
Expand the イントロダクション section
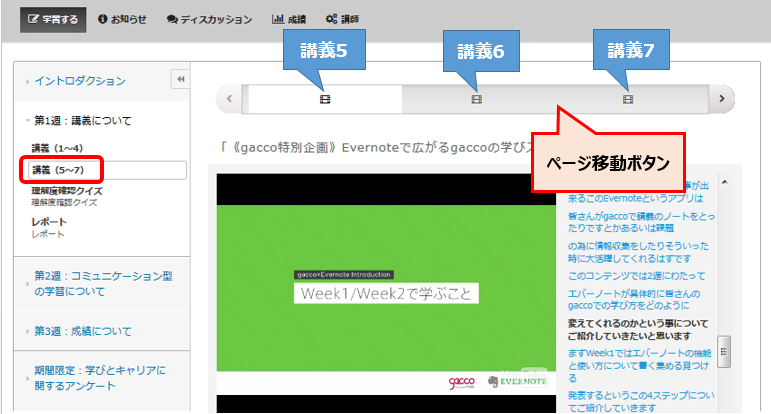(x=80, y=81)
